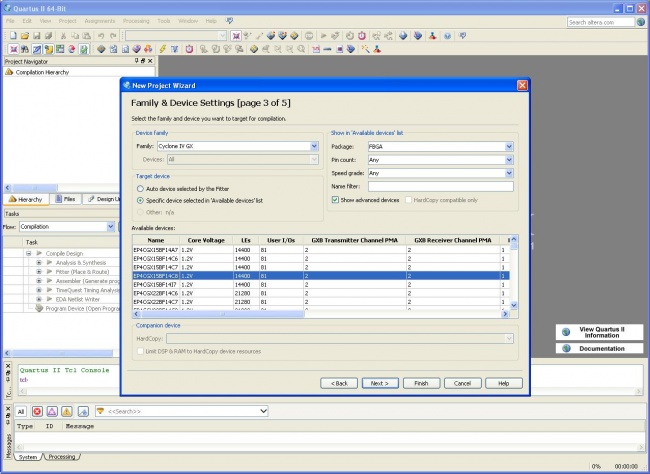
Task: Expand the EDA Netlist Writer task
Action: [x=39, y=299]
